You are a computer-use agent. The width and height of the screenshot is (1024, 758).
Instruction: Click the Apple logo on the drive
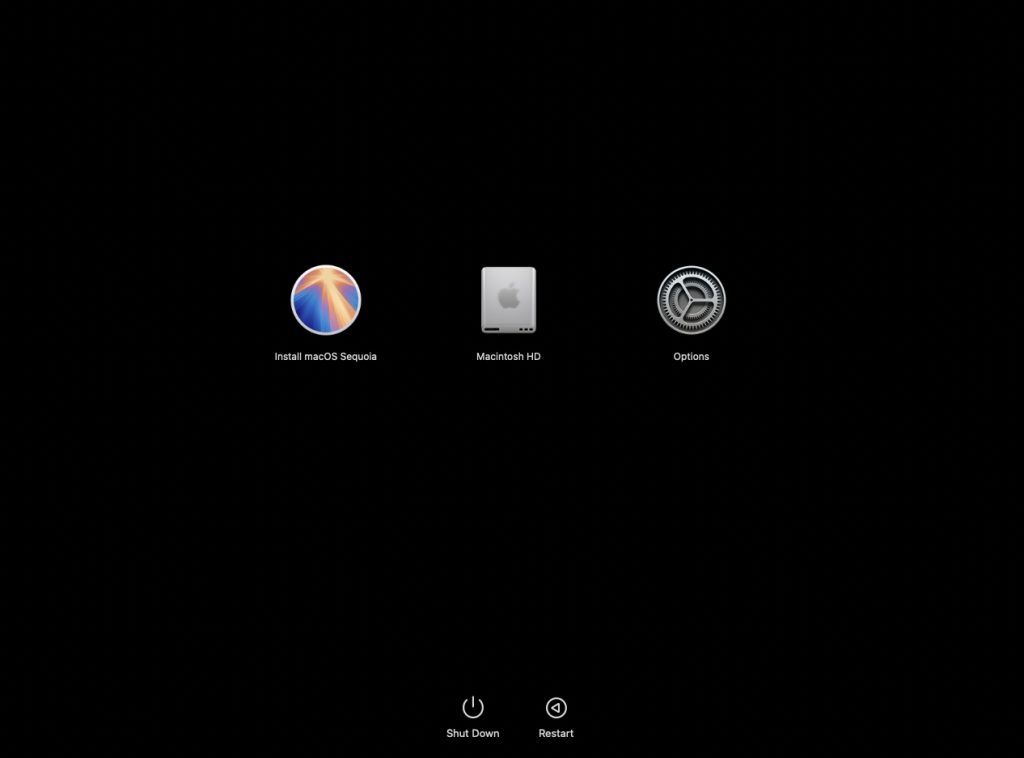[508, 296]
